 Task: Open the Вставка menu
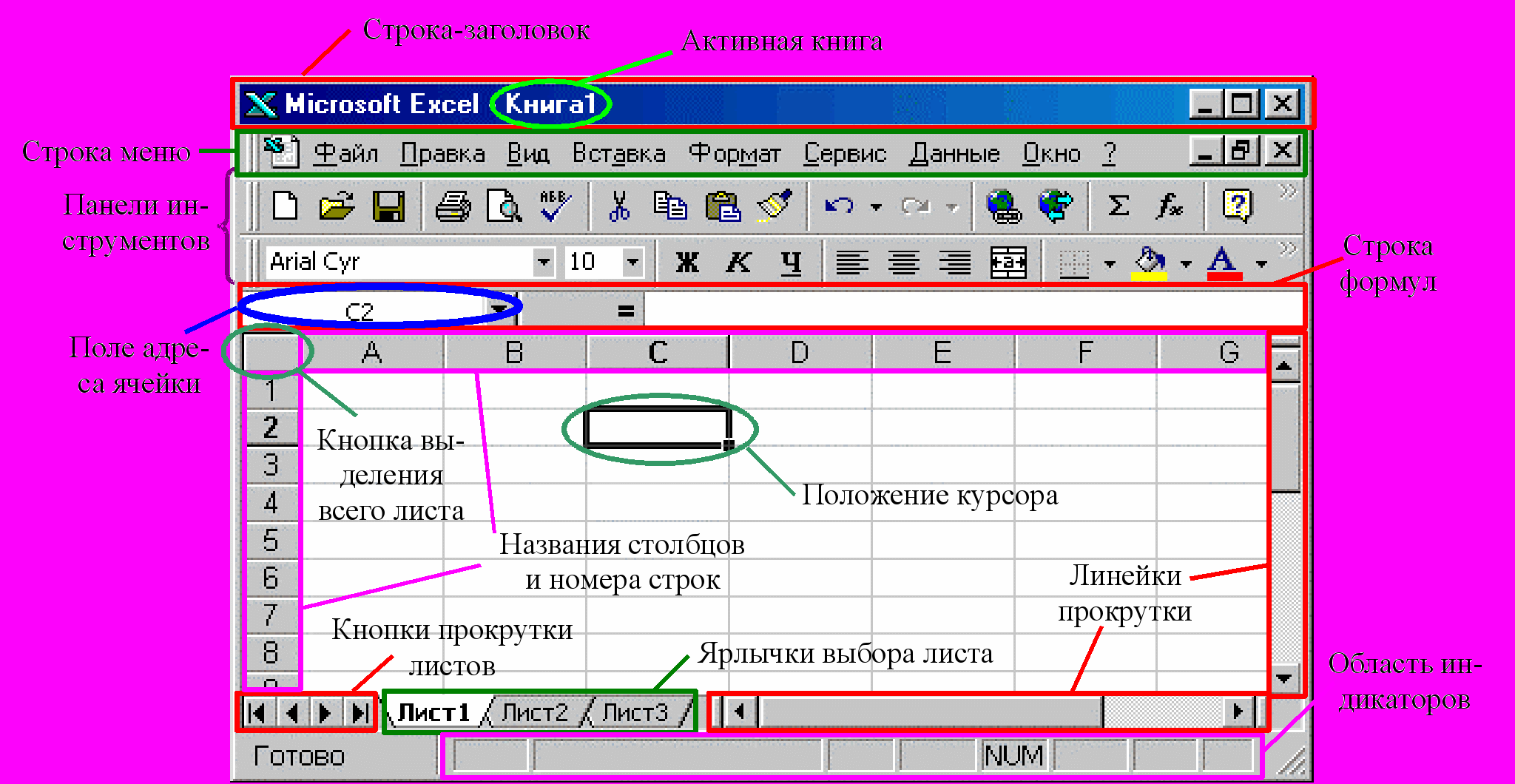[619, 153]
